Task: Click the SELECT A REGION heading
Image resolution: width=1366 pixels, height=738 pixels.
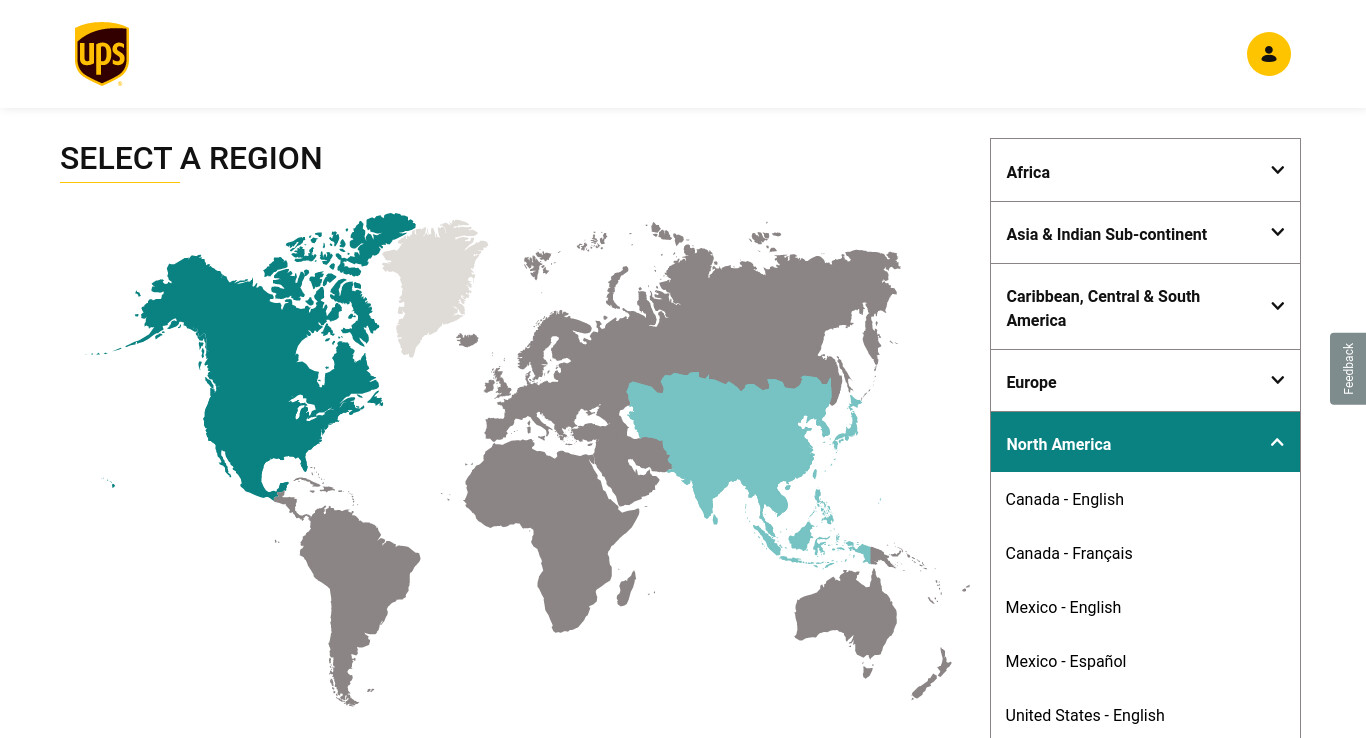Action: pos(191,159)
